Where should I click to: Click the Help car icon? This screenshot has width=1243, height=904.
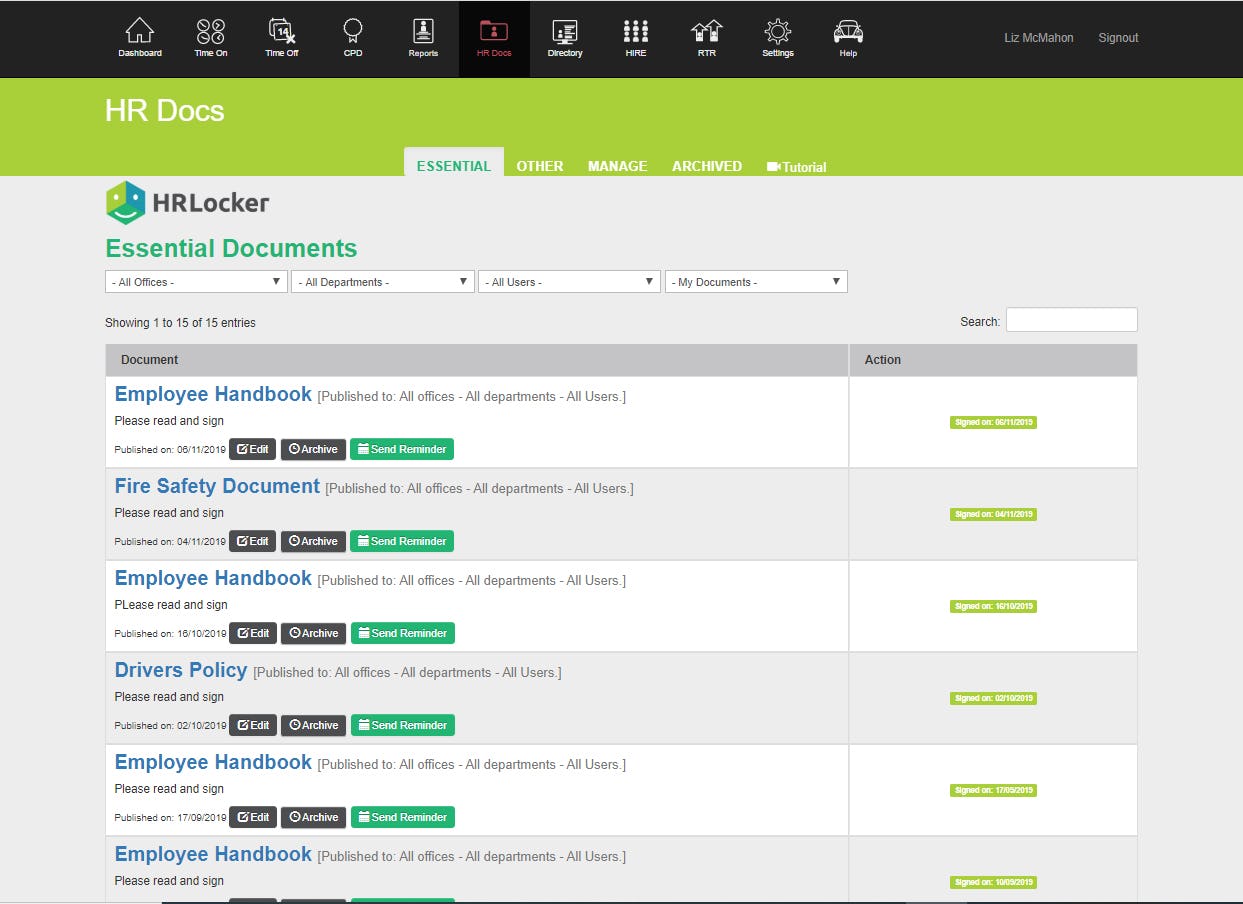coord(848,38)
